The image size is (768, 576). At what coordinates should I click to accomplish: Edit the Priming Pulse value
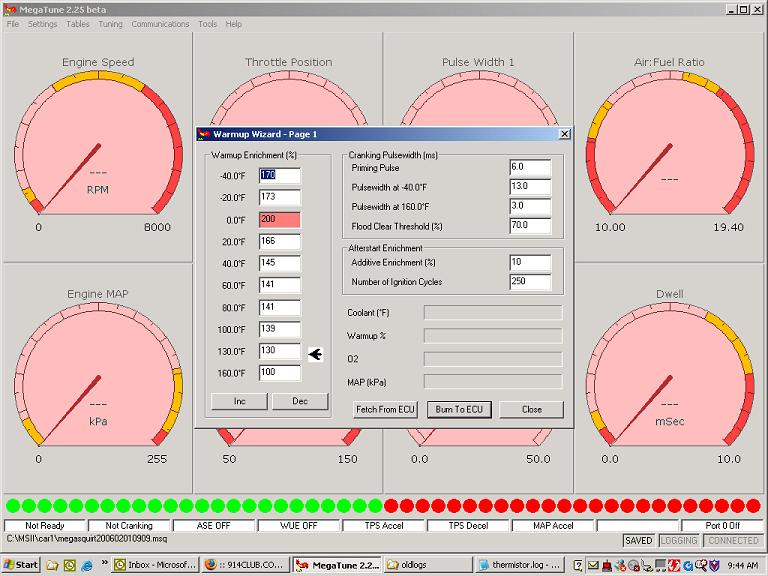pos(530,168)
